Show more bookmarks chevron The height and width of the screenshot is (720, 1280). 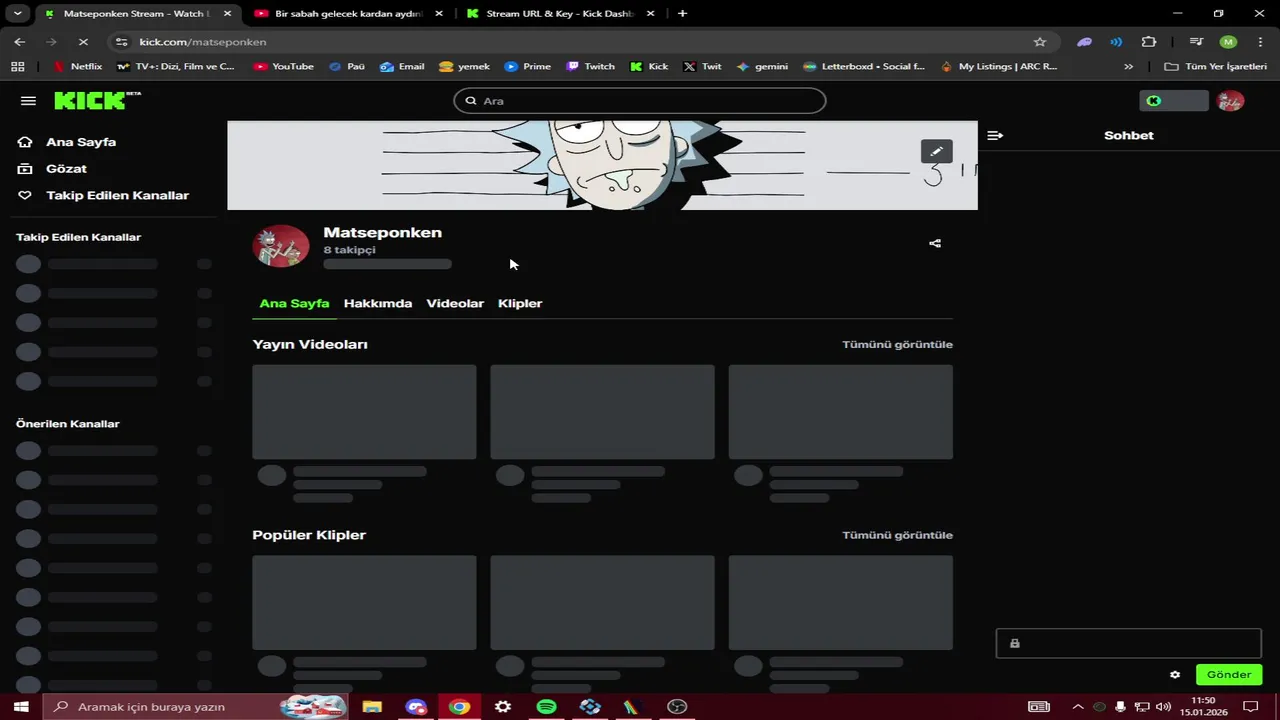pos(1129,66)
